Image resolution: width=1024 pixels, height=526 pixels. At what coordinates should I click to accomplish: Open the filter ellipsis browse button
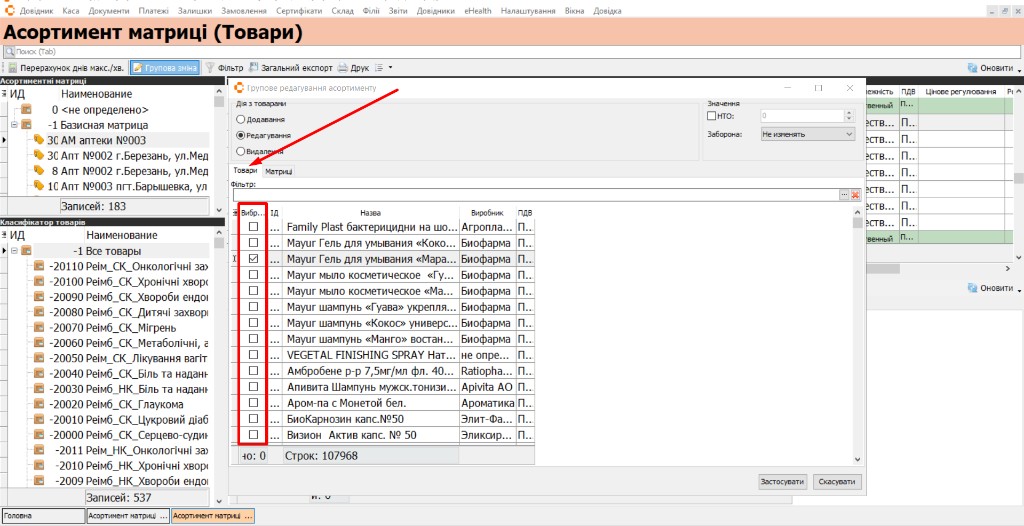[x=844, y=195]
